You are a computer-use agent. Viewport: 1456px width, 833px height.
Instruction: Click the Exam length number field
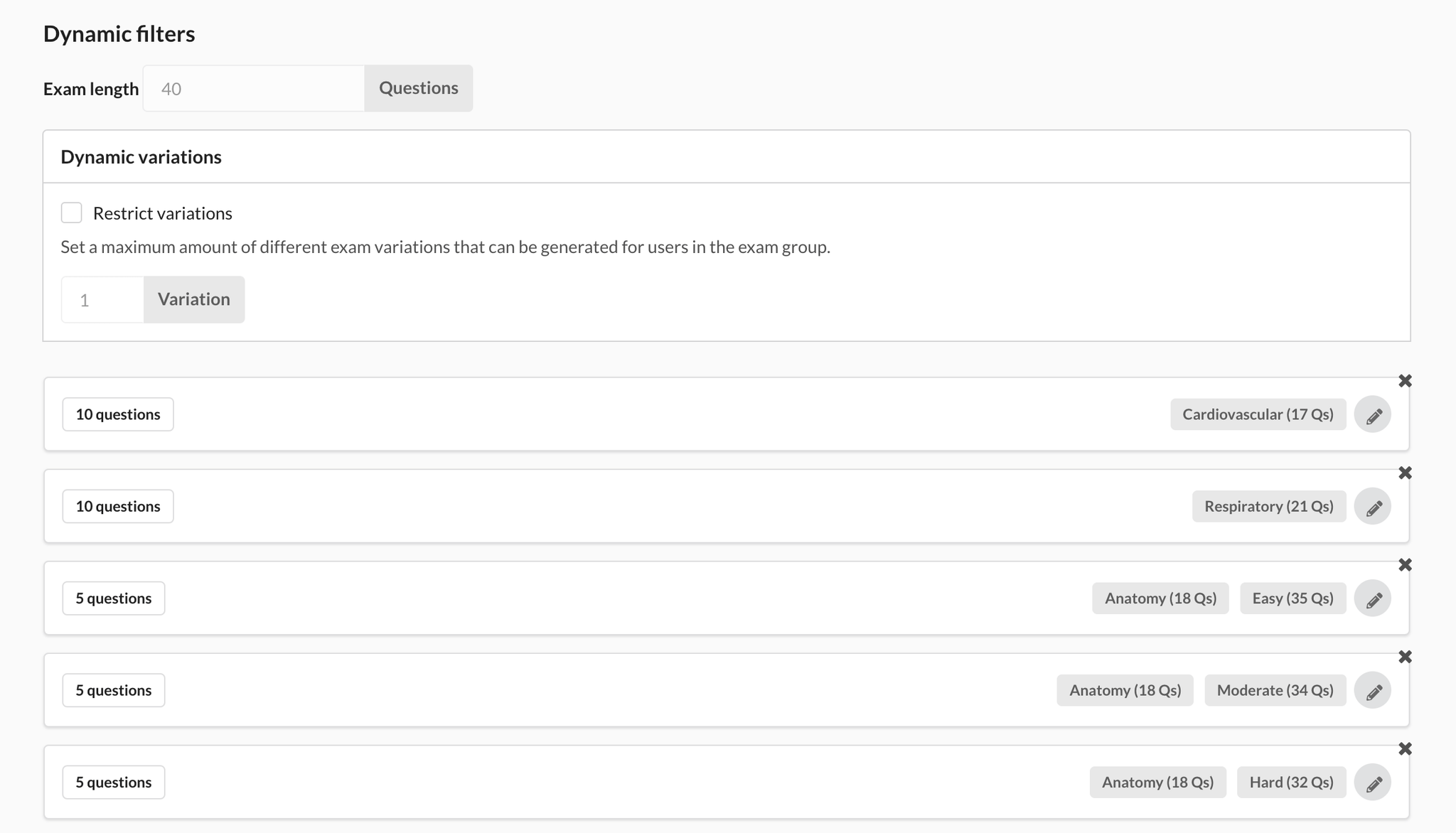(252, 87)
